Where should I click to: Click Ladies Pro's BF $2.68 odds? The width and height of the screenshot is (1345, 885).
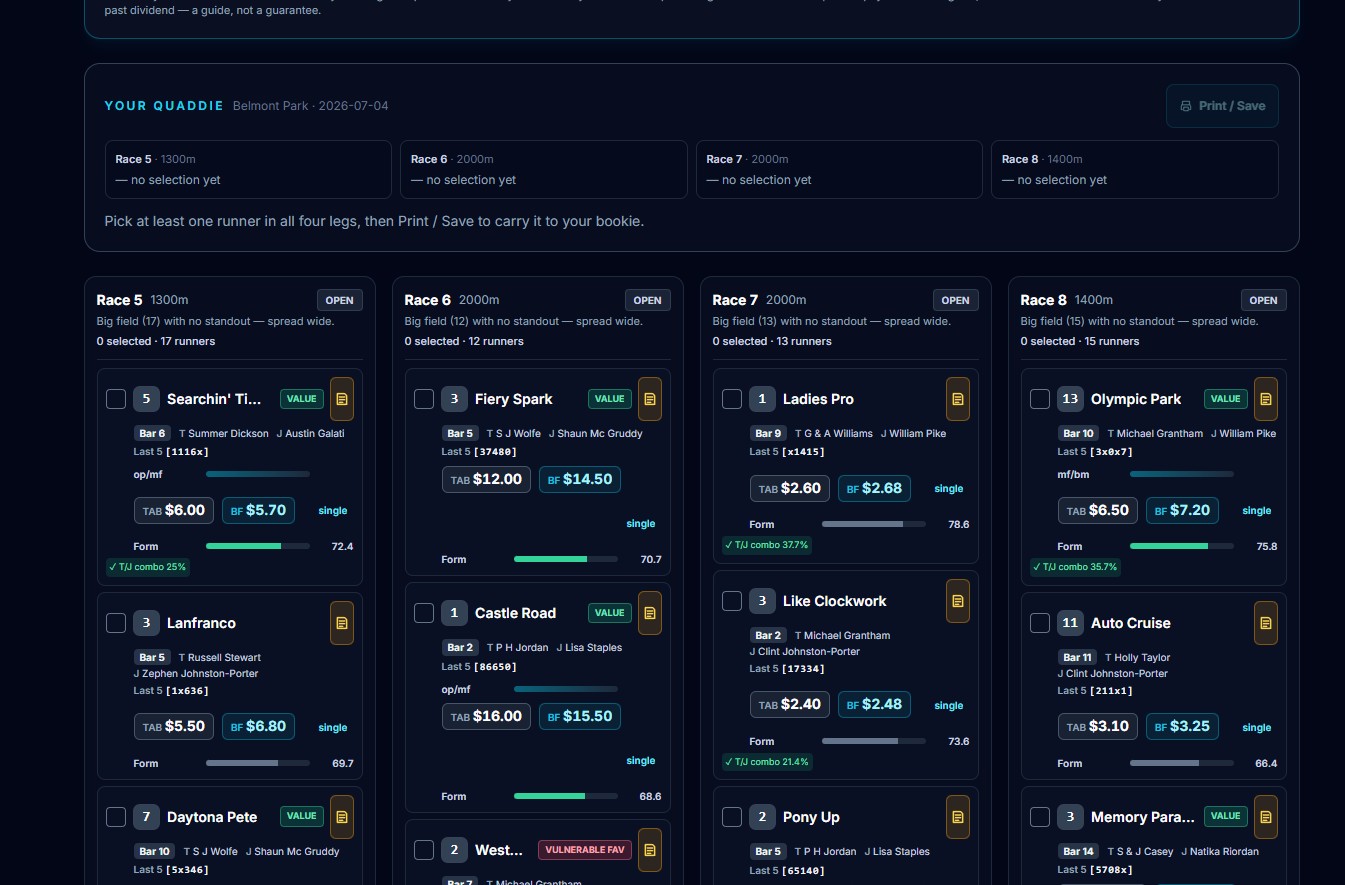click(874, 488)
